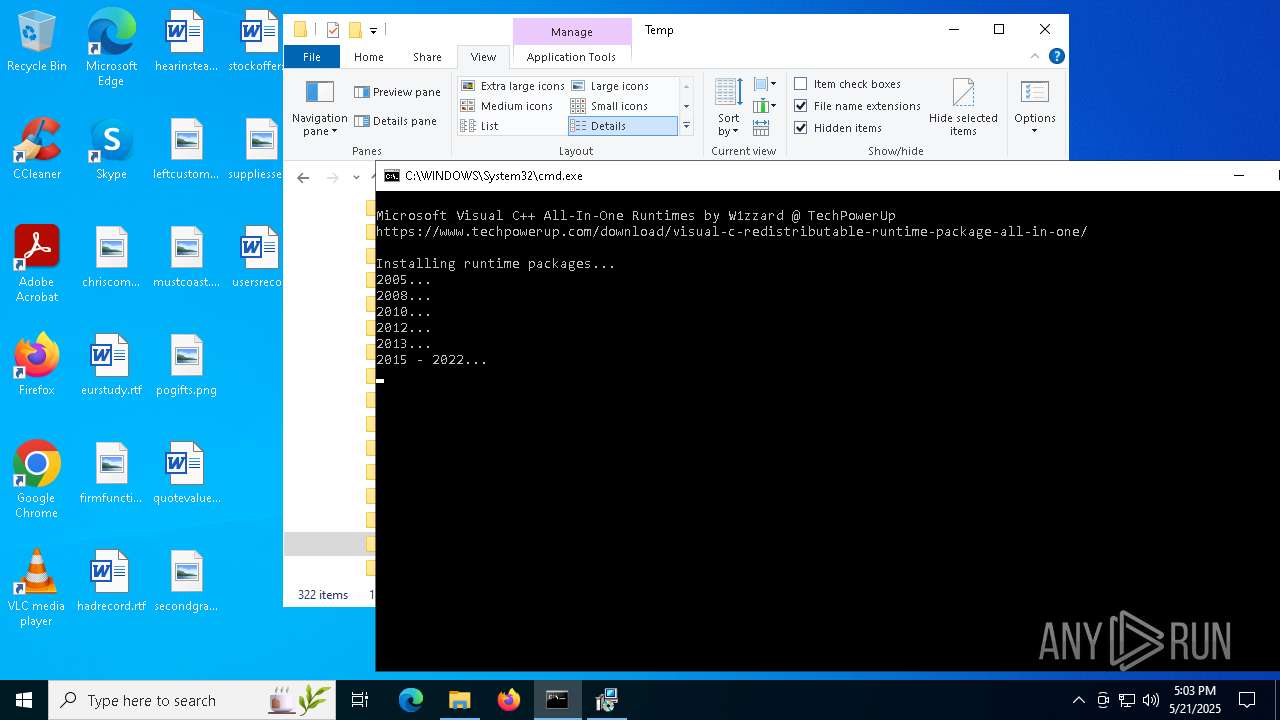Switch to the Home ribbon tab
This screenshot has height=720, width=1280.
(368, 57)
